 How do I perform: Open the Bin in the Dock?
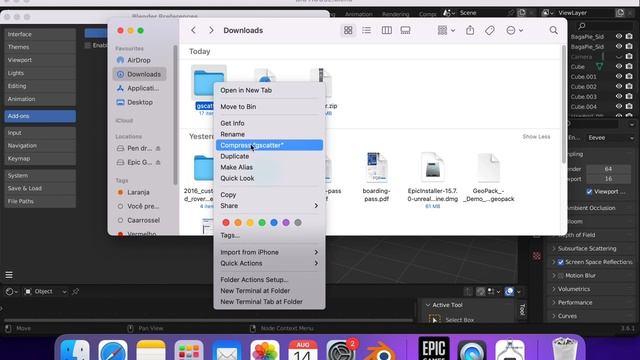pyautogui.click(x=564, y=349)
